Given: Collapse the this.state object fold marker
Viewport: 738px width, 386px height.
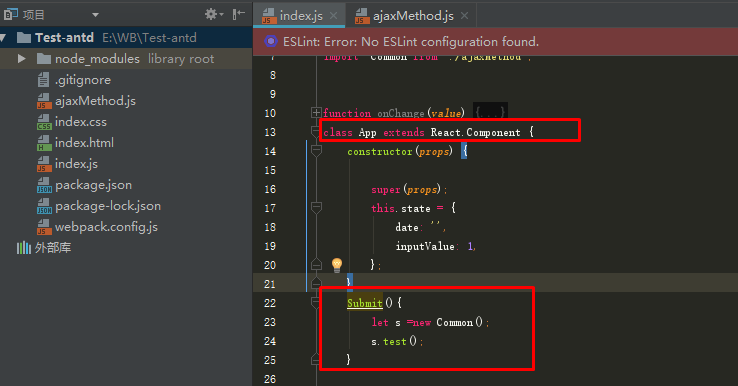Looking at the screenshot, I should coord(316,207).
